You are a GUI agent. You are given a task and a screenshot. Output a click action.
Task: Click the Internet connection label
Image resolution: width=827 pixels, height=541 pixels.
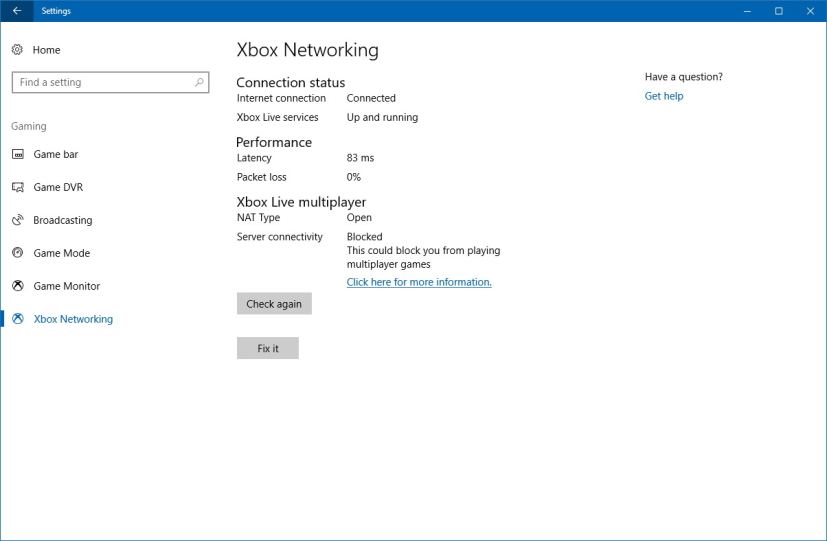281,98
